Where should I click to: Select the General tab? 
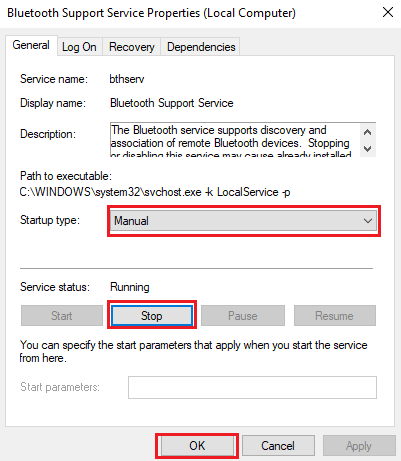point(31,45)
